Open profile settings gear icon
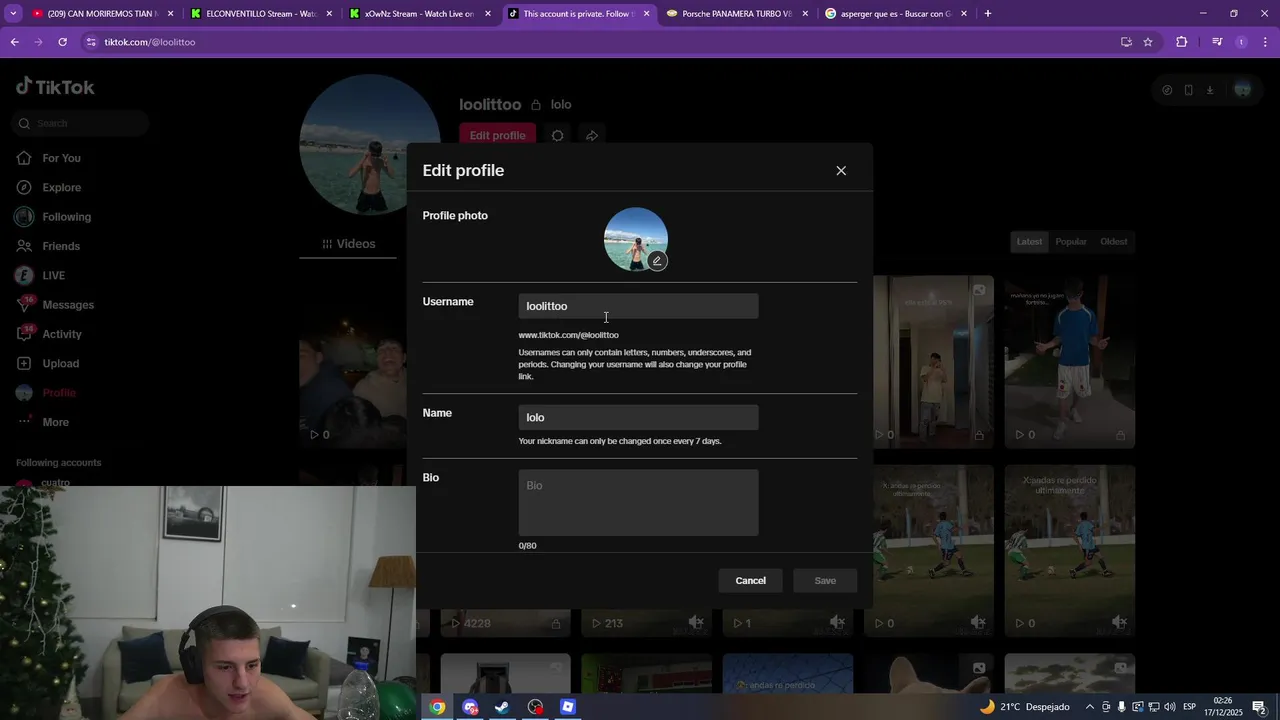This screenshot has width=1280, height=720. [558, 135]
